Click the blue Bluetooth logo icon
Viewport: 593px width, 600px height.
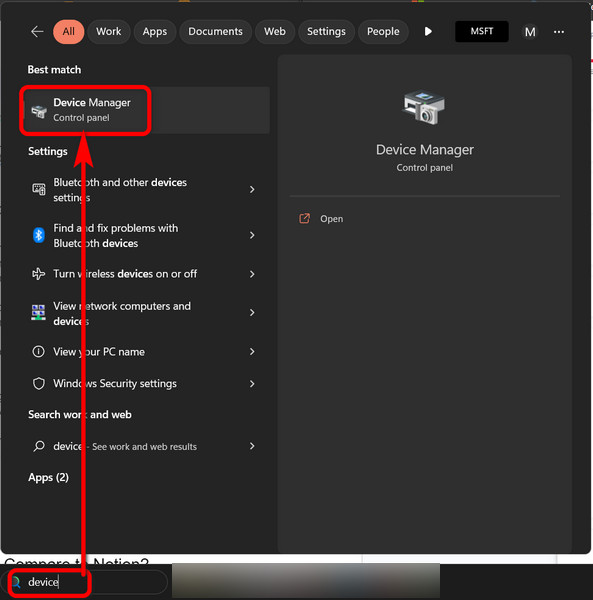tap(39, 235)
